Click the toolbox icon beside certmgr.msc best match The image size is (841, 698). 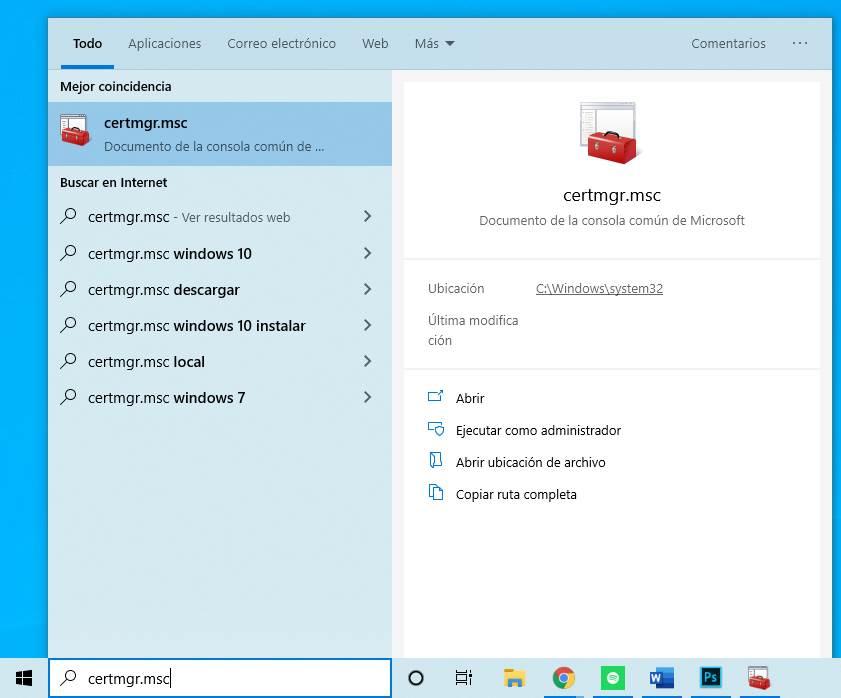point(75,130)
